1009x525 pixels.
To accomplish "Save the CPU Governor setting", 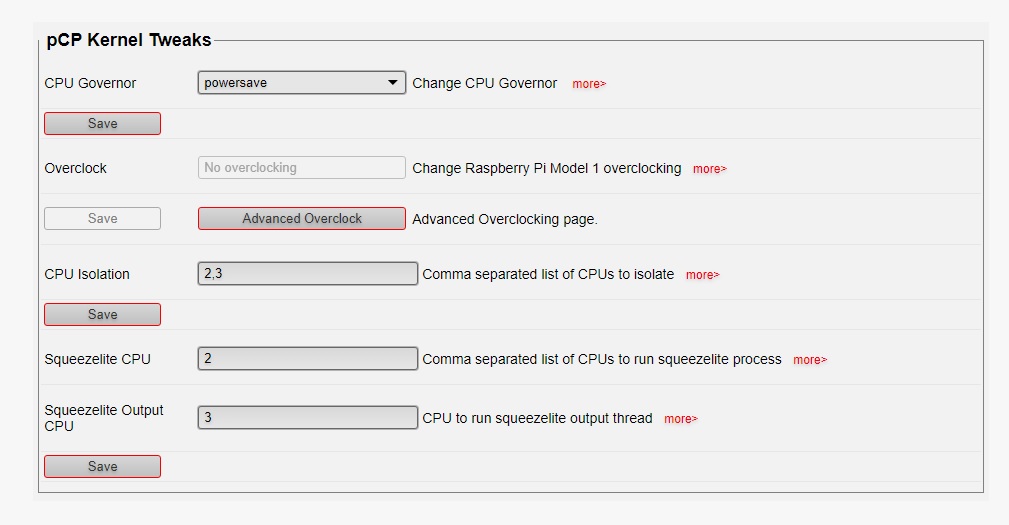I will coord(102,124).
